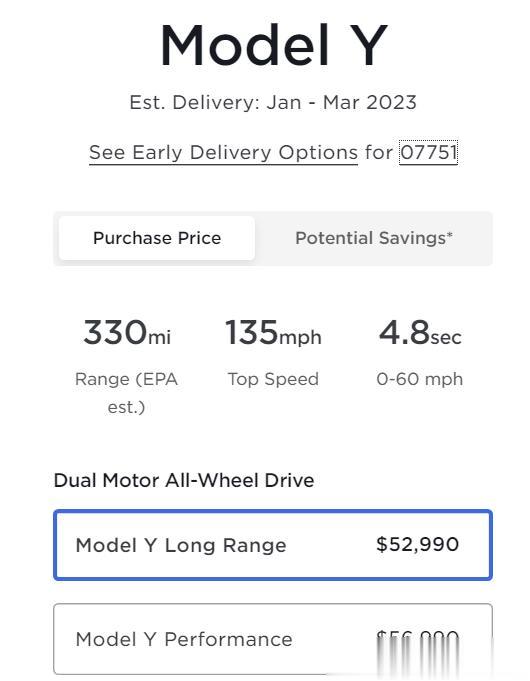Click the 4.8sec acceleration figure
The height and width of the screenshot is (681, 530).
[x=420, y=333]
